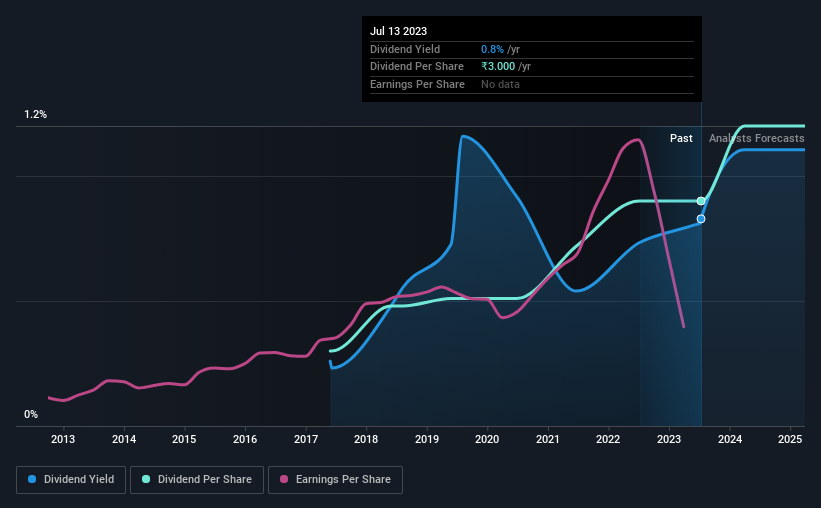Toggle the Dividend Yield legend button
Screen dimensions: 821x508
(71, 480)
